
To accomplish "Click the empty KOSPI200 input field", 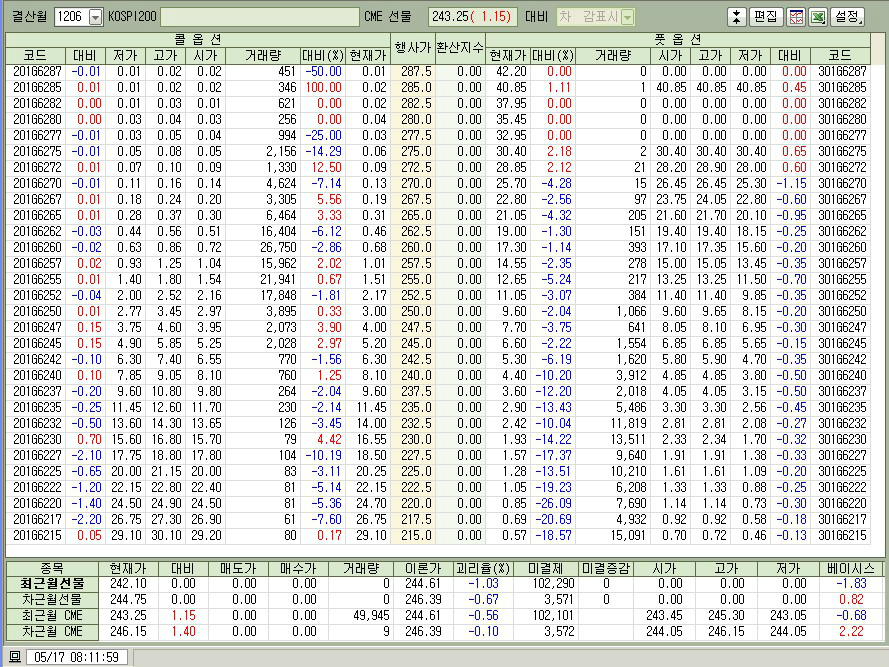I will [x=260, y=17].
